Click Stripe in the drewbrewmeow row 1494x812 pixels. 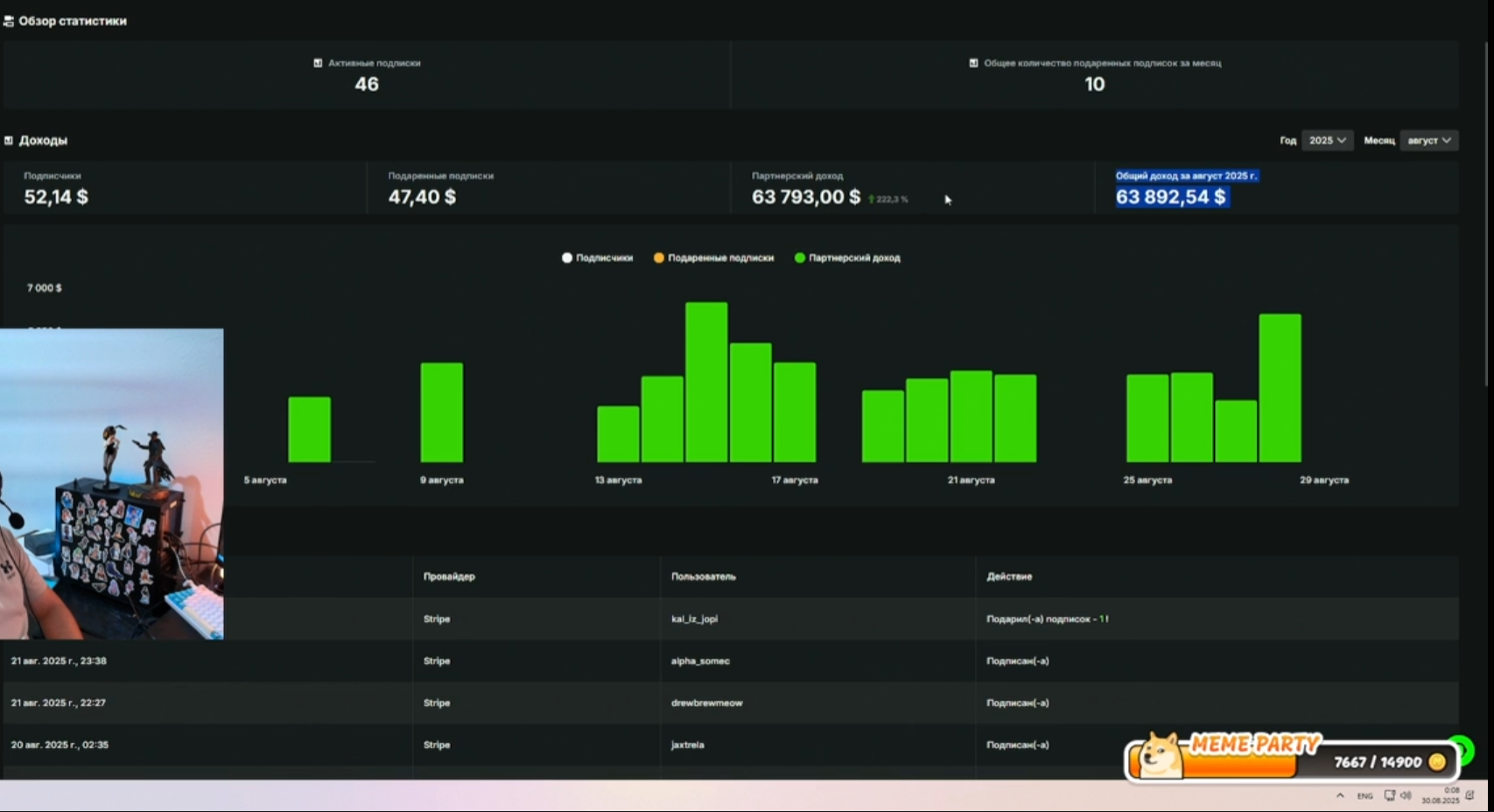[437, 703]
